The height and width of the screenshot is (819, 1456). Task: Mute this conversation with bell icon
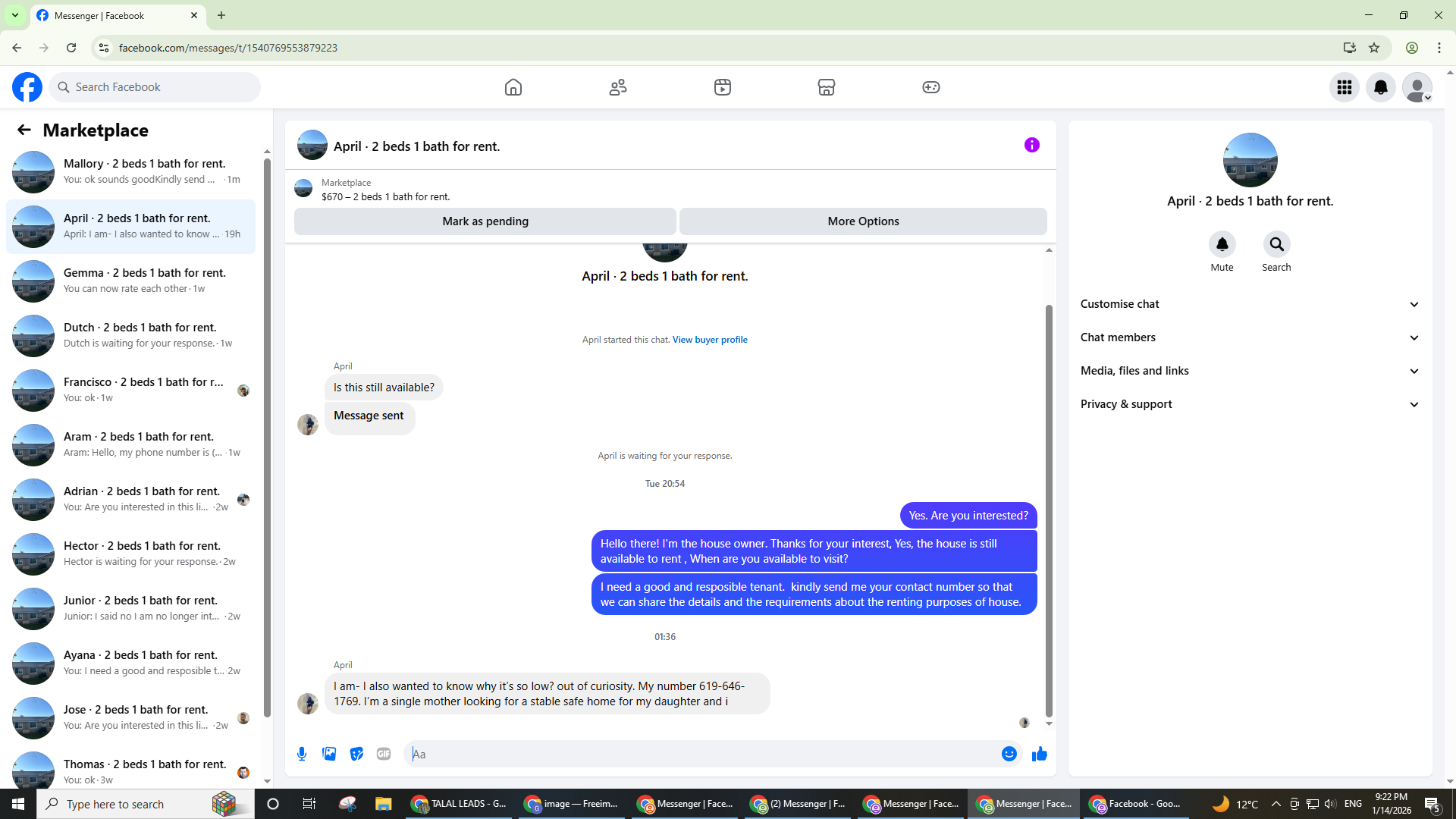[x=1222, y=244]
